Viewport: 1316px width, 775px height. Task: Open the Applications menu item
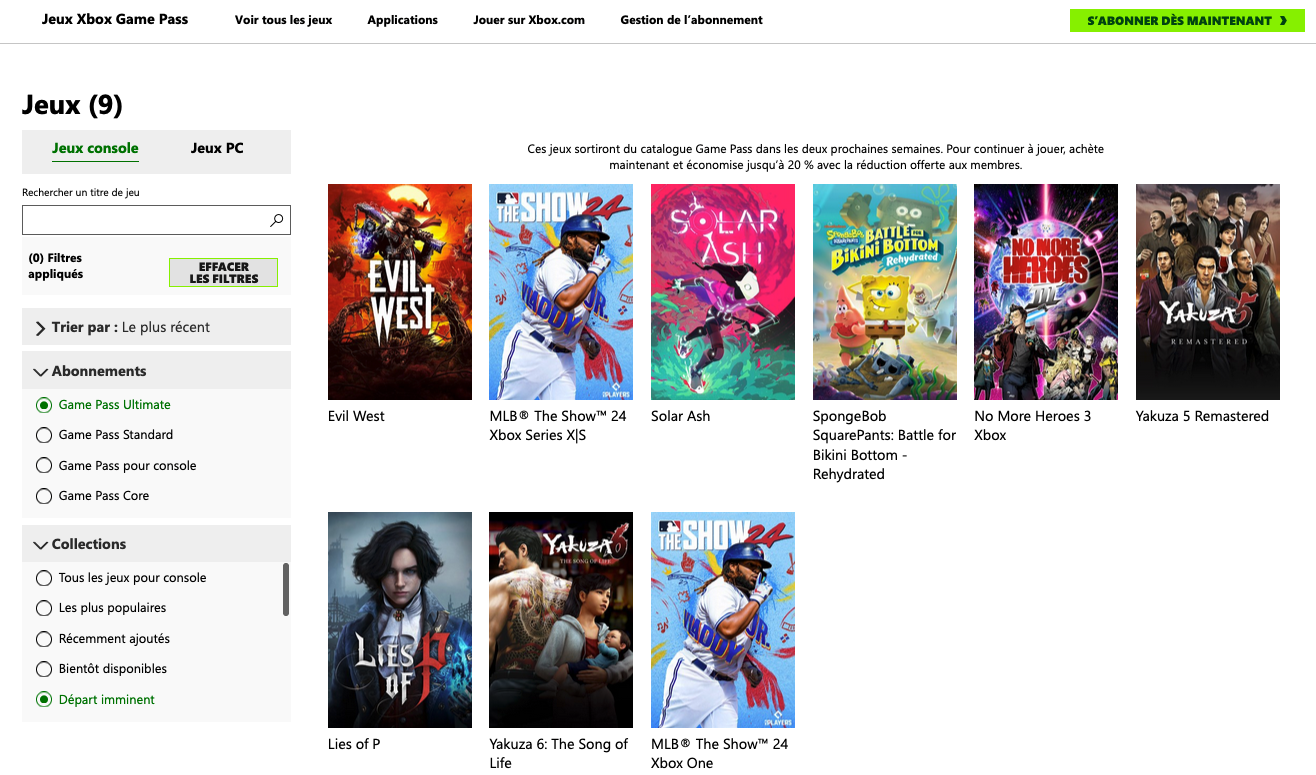point(402,19)
